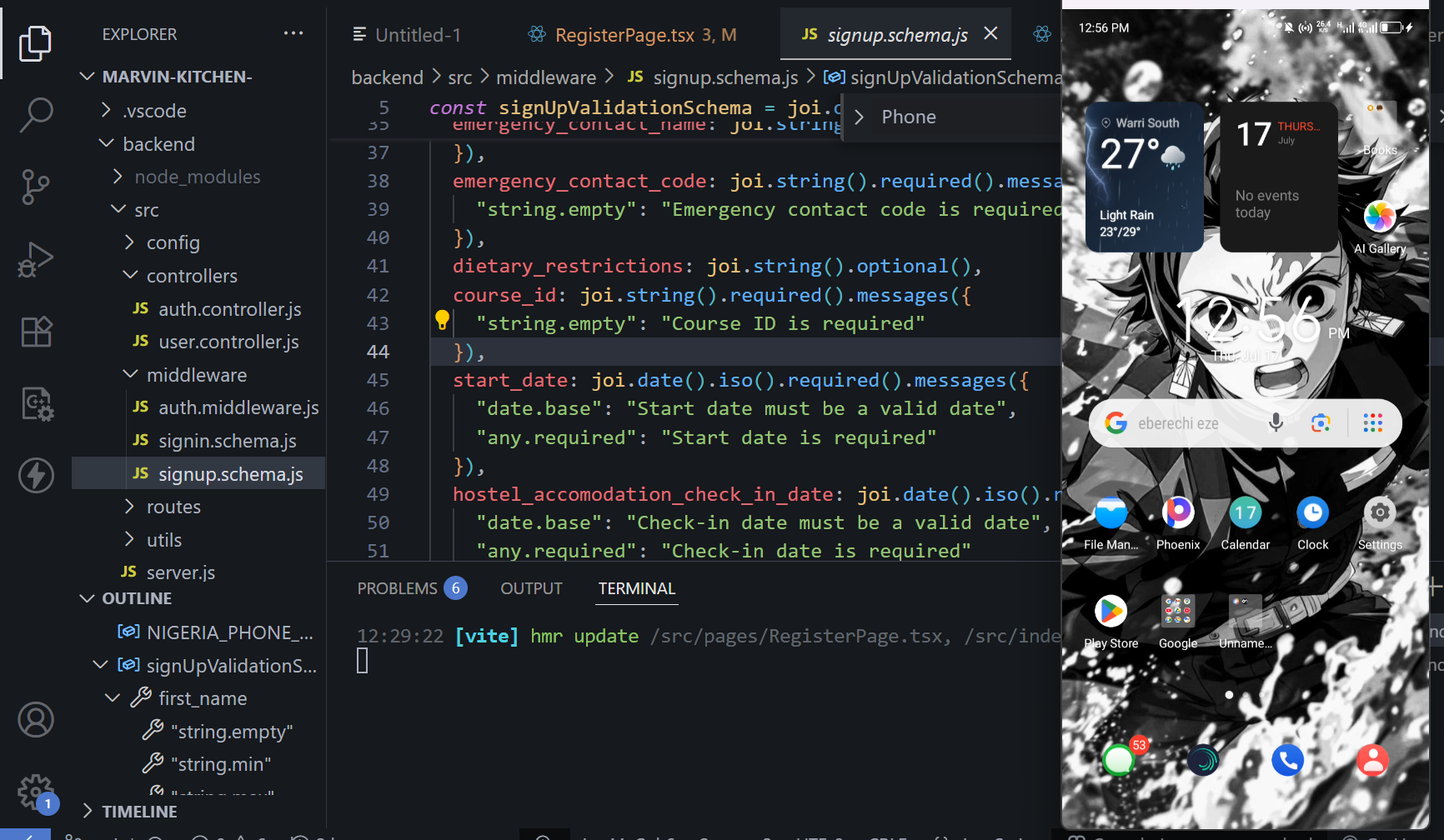The height and width of the screenshot is (840, 1444).
Task: Open the Source Control view
Action: click(x=35, y=187)
